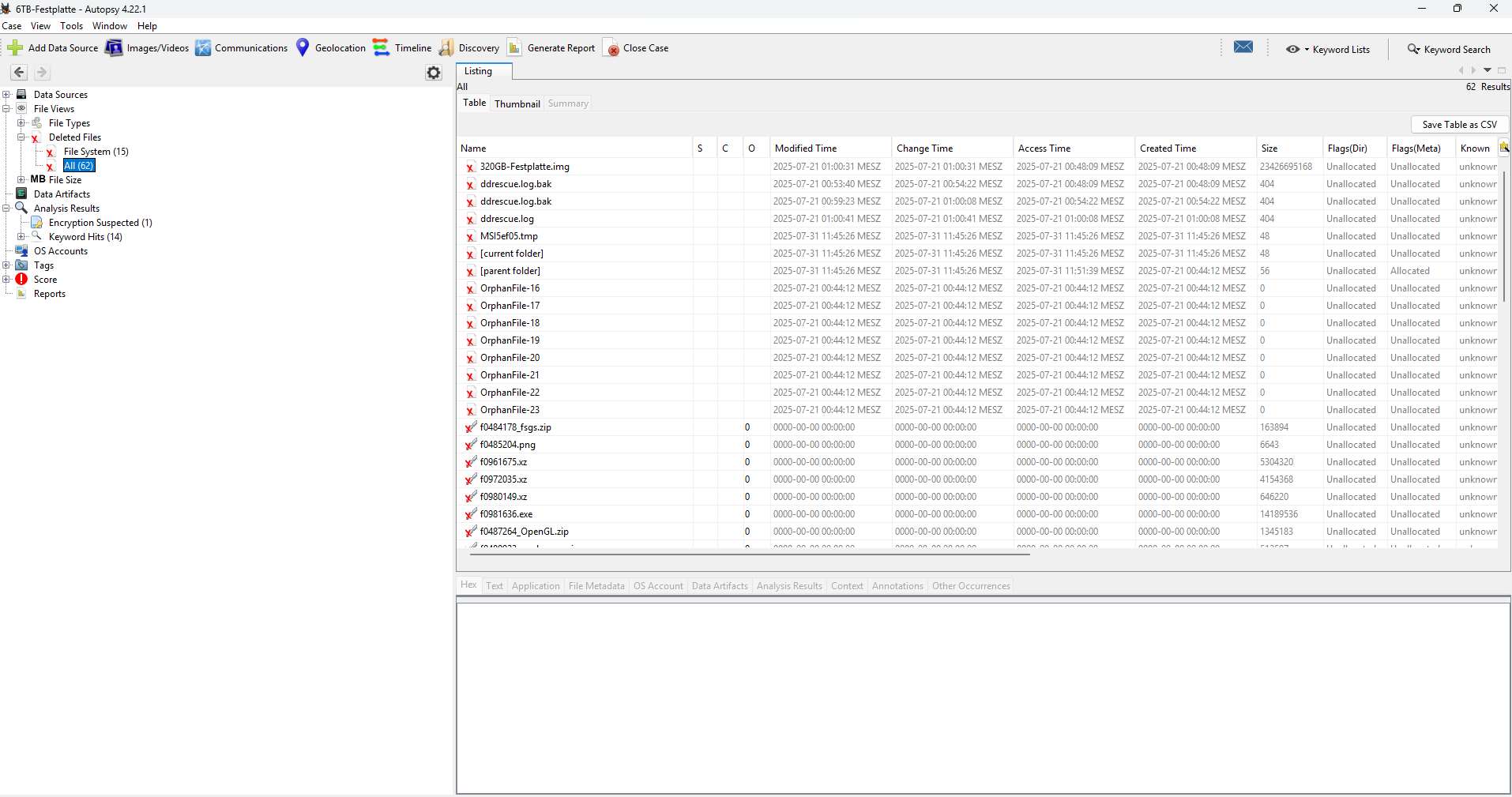Open the OS Accounts node
1512x797 pixels.
[61, 251]
